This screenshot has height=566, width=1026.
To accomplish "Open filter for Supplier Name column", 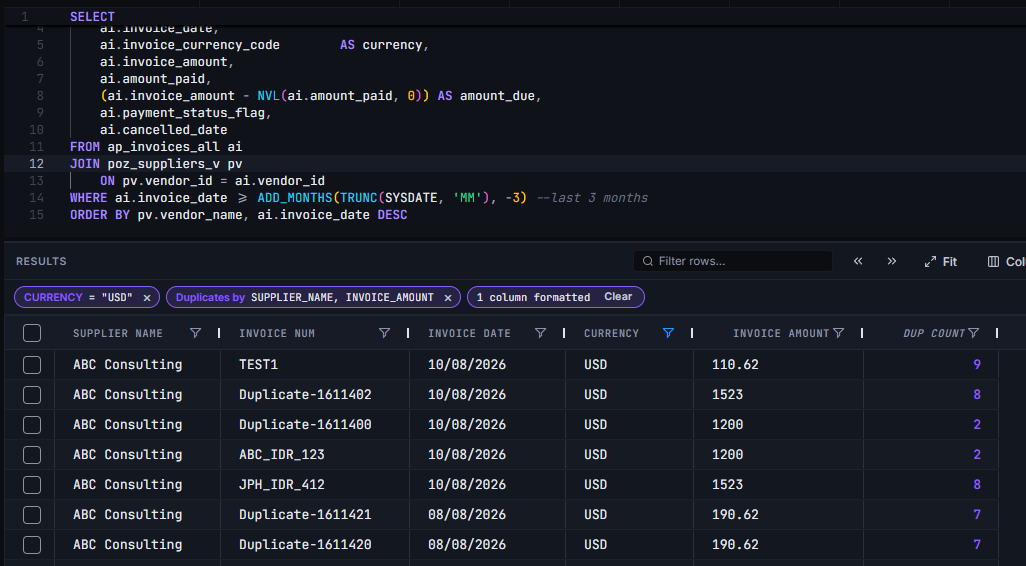I will pyautogui.click(x=195, y=333).
